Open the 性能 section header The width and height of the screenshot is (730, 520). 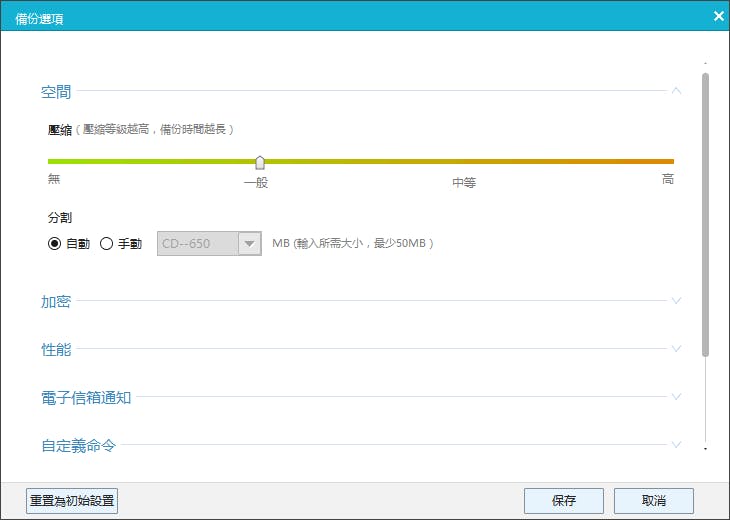pyautogui.click(x=56, y=350)
